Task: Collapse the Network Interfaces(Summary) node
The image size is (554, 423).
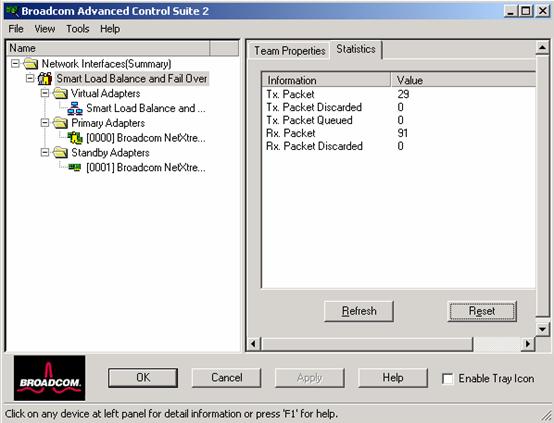Action: 15,64
